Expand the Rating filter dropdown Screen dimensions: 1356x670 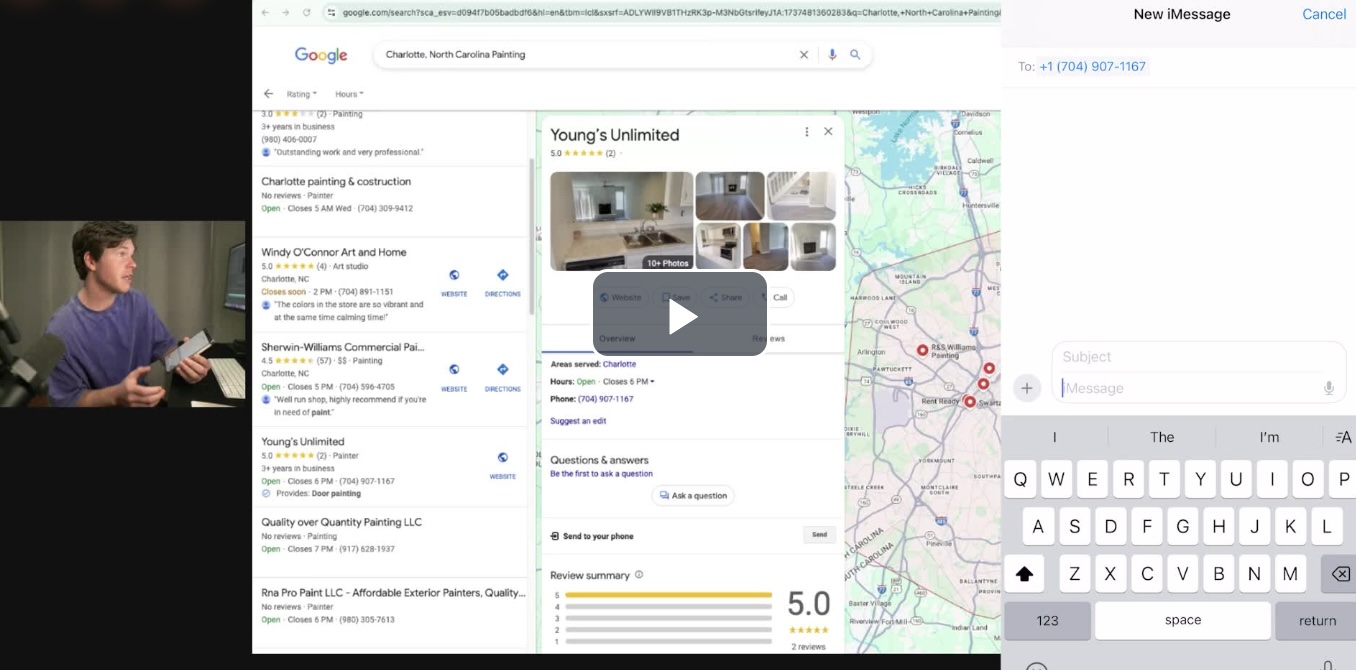301,94
